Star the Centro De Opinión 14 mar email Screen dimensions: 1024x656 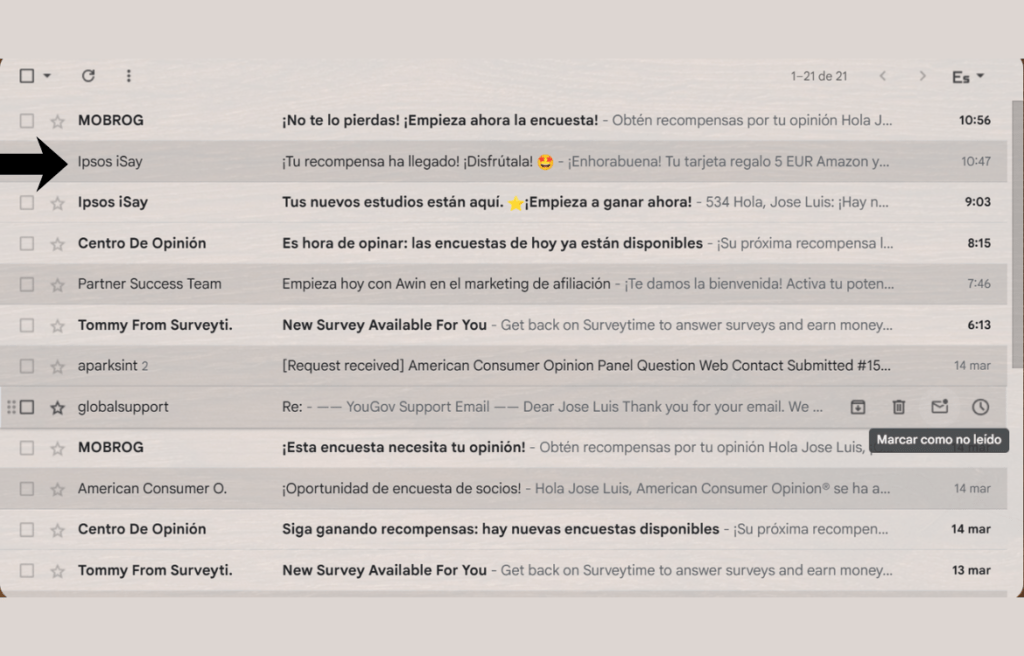point(57,530)
